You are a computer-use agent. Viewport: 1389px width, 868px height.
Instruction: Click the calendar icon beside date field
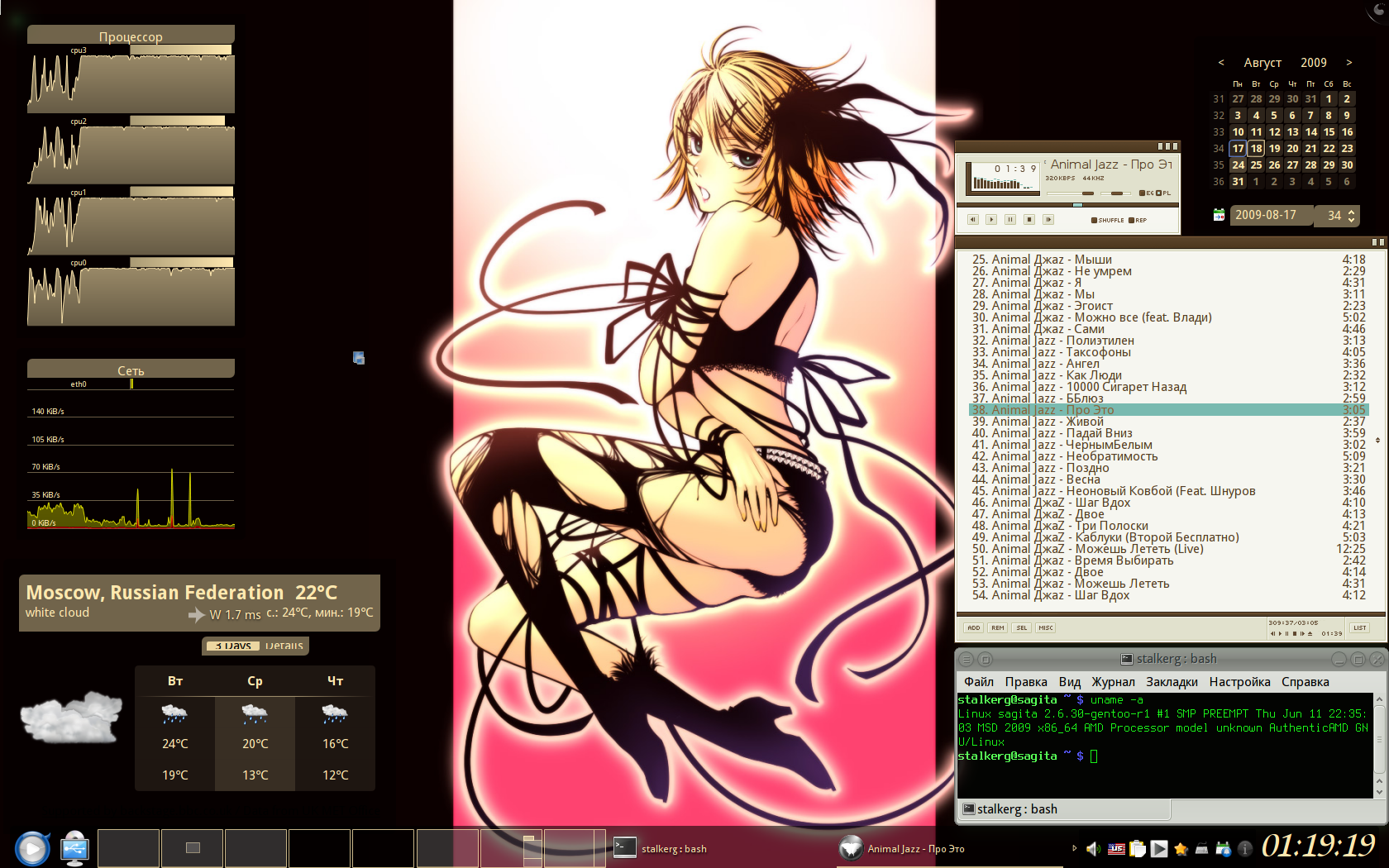(x=1219, y=215)
